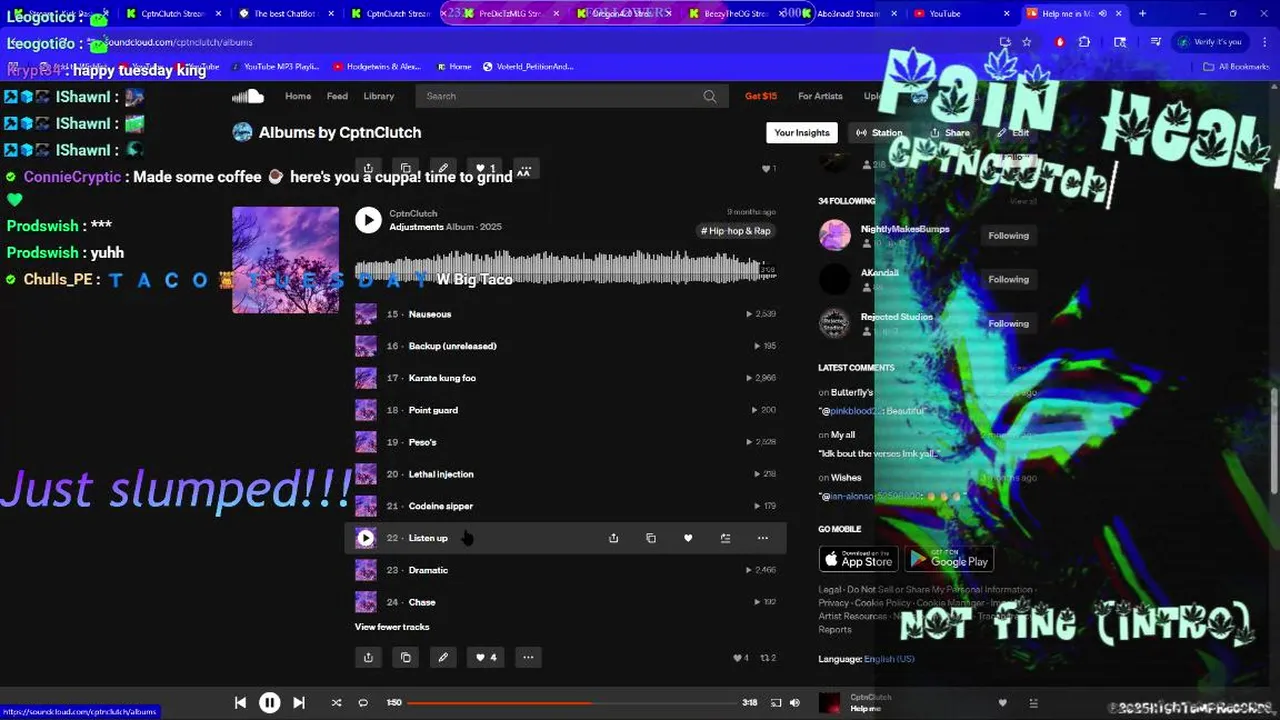
Task: Open more options for Listen up track
Action: tap(763, 538)
